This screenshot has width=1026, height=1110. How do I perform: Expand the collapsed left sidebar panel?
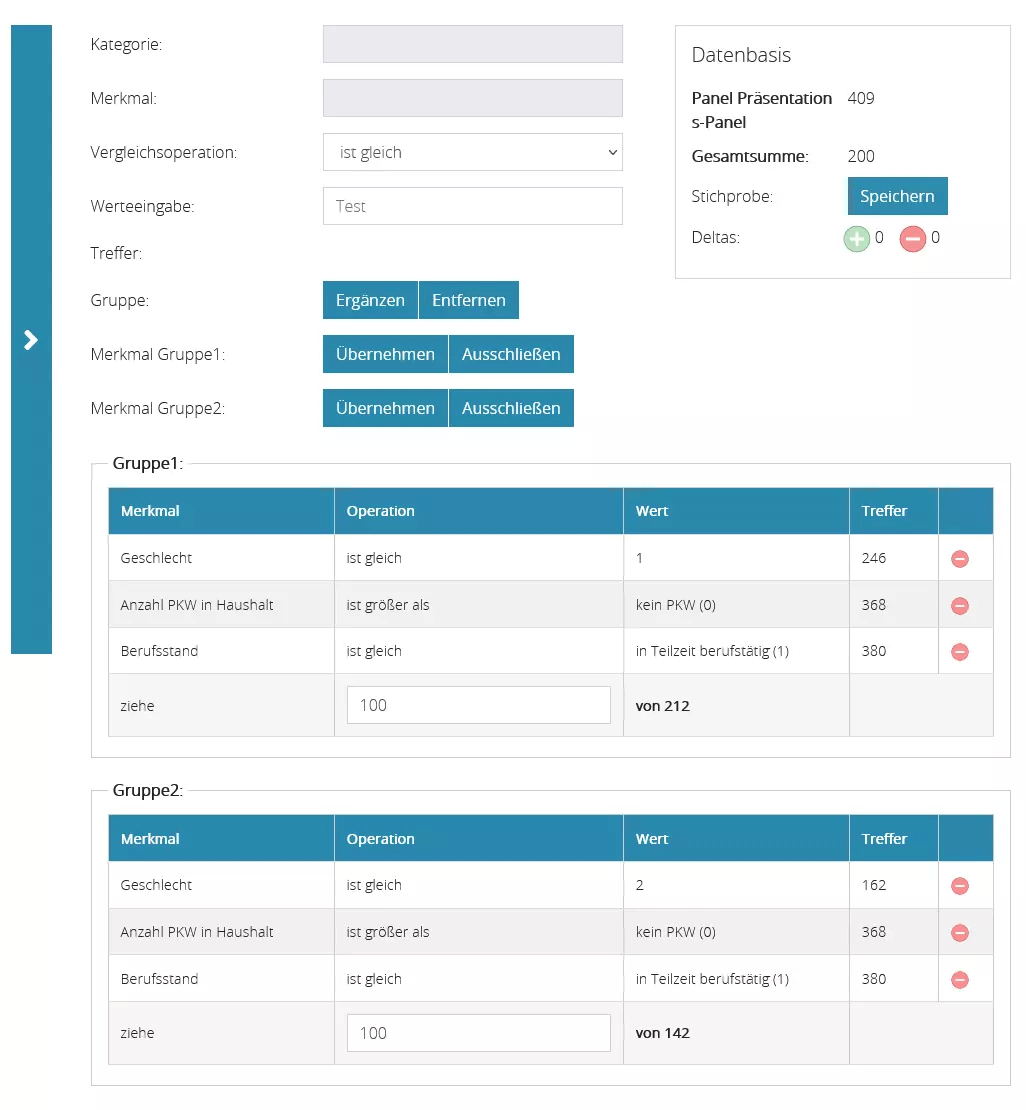[31, 339]
